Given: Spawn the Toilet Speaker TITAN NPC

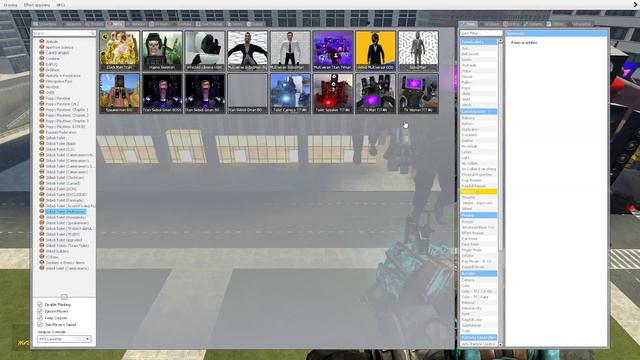Looking at the screenshot, I should click(x=333, y=93).
